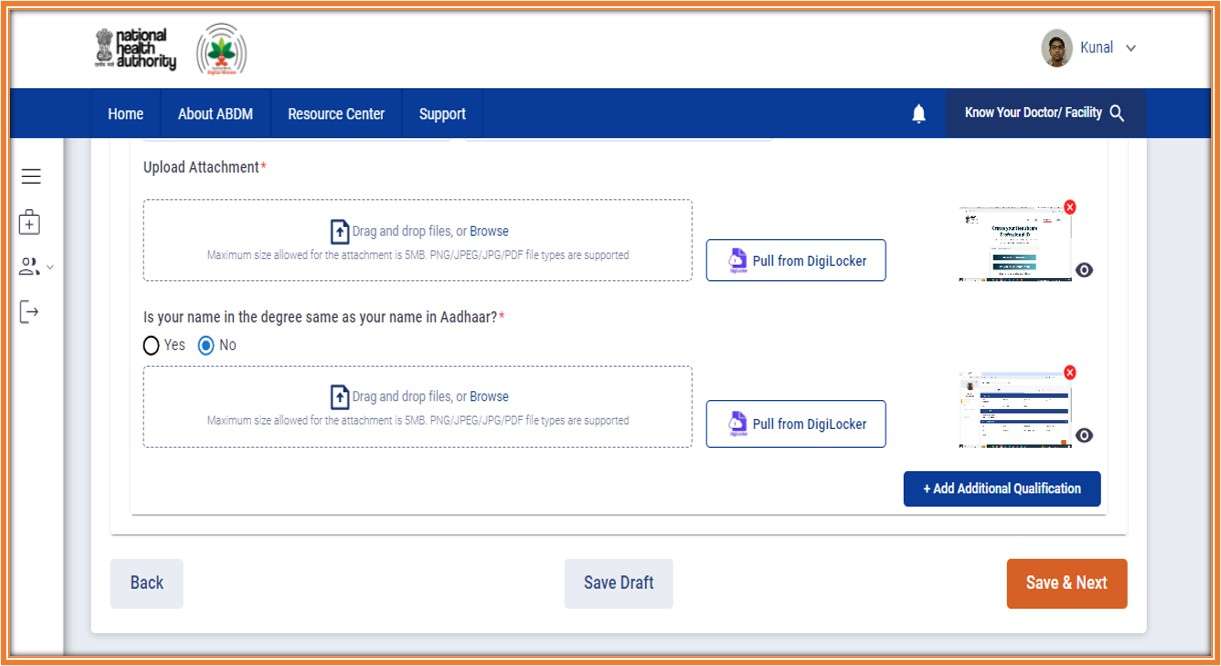Open the About ABDM menu
Viewport: 1221px width, 666px height.
[x=215, y=114]
